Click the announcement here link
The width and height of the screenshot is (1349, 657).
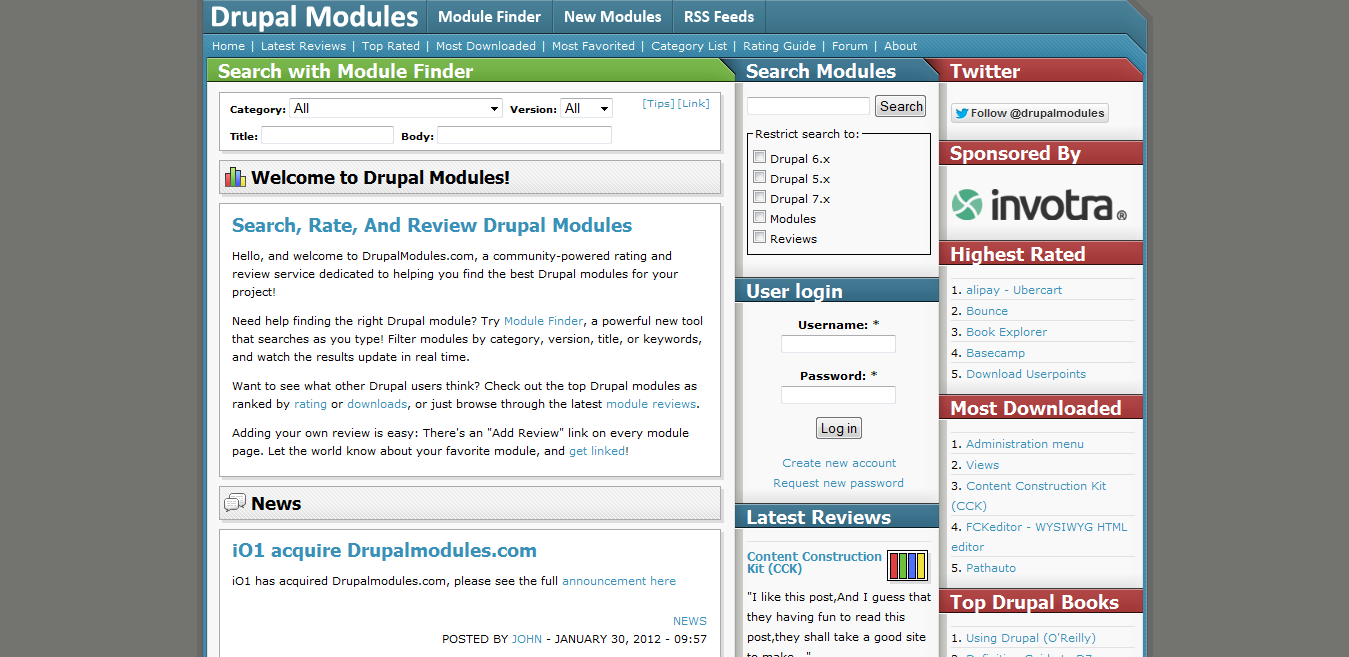click(x=619, y=581)
